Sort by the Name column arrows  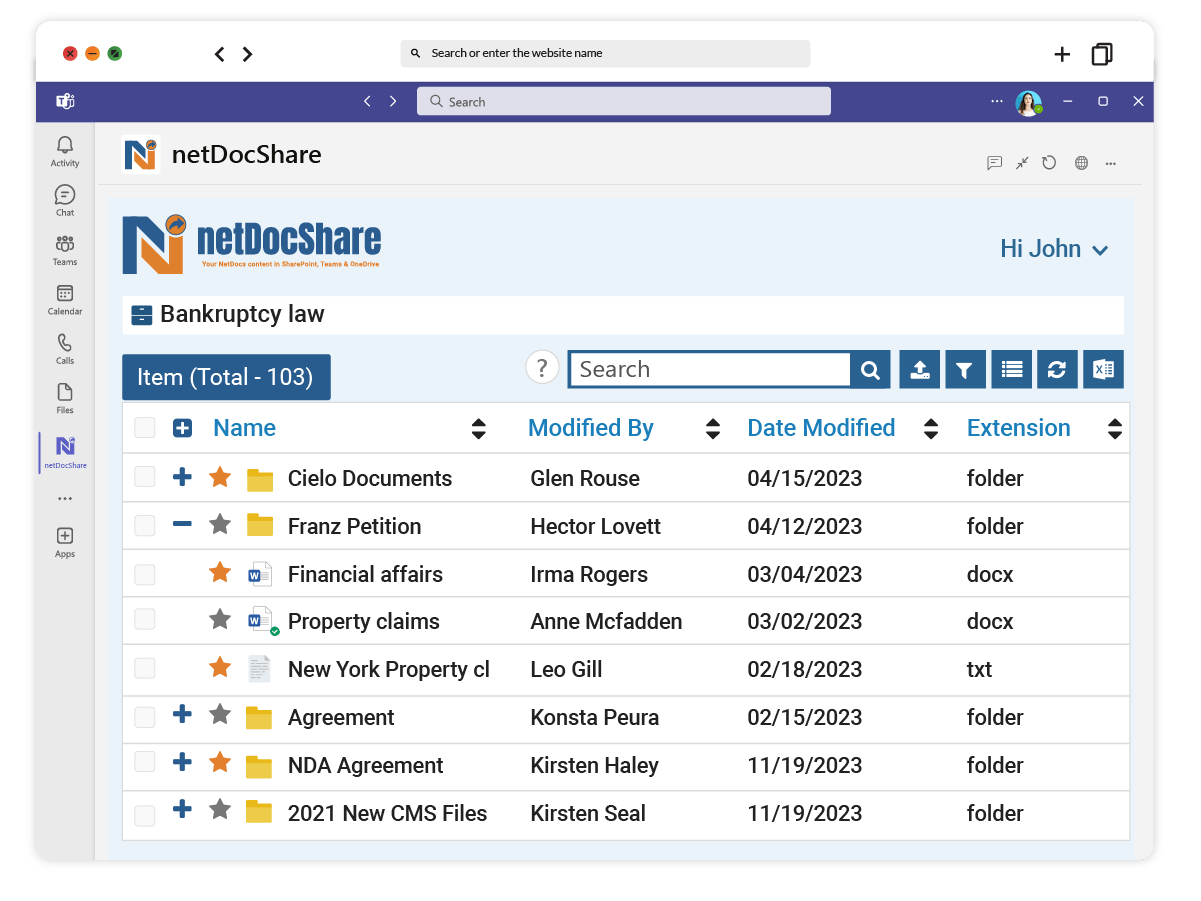pos(479,429)
